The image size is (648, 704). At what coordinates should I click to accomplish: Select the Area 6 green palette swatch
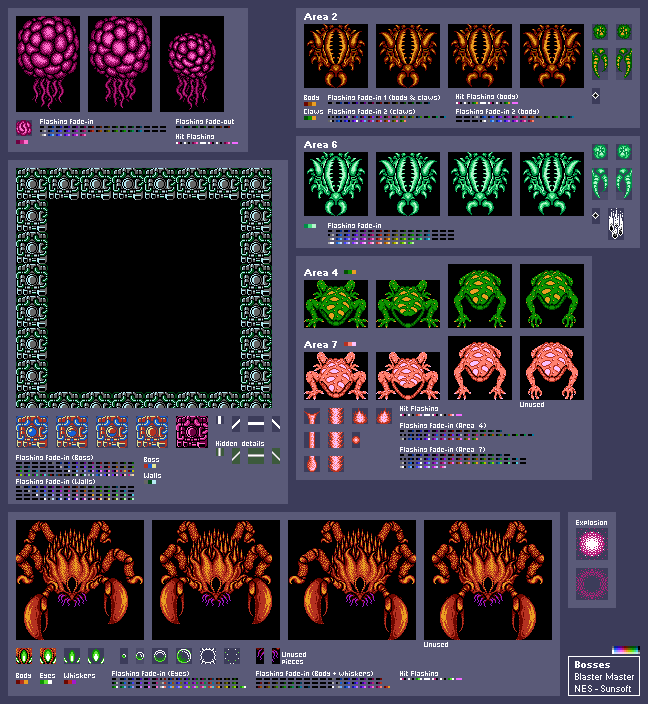click(311, 226)
